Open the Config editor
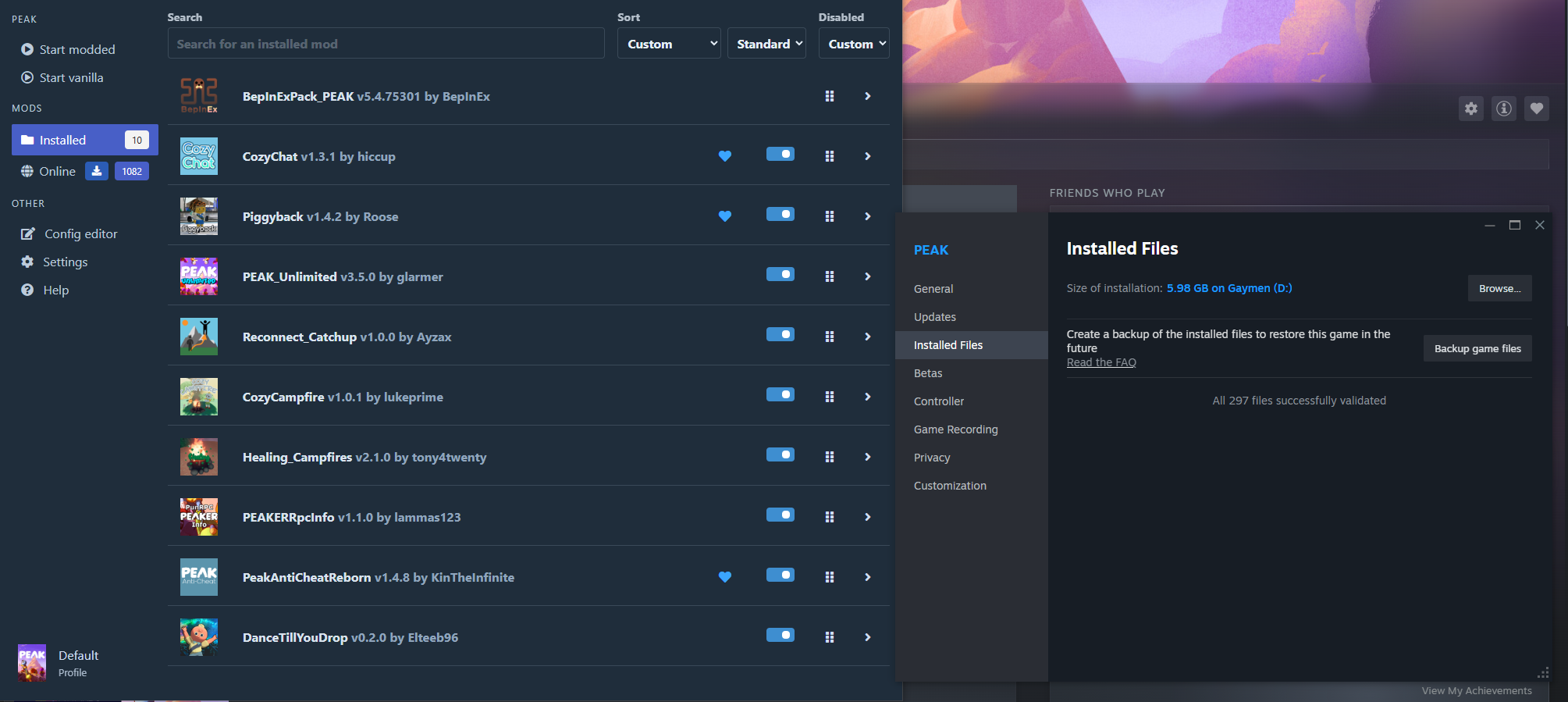Image resolution: width=1568 pixels, height=702 pixels. [69, 233]
